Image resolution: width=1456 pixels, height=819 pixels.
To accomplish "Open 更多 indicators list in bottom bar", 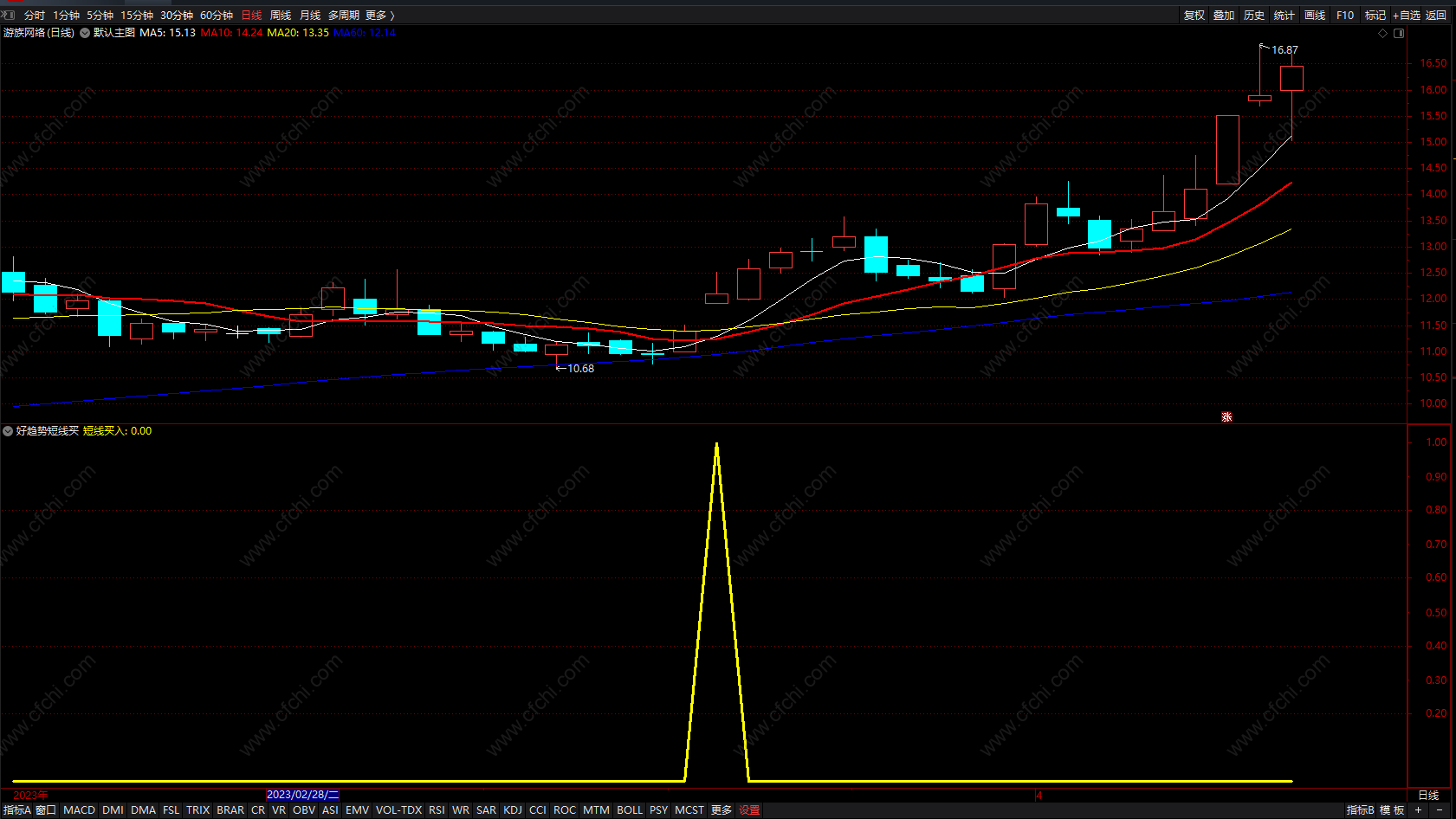I will (722, 810).
